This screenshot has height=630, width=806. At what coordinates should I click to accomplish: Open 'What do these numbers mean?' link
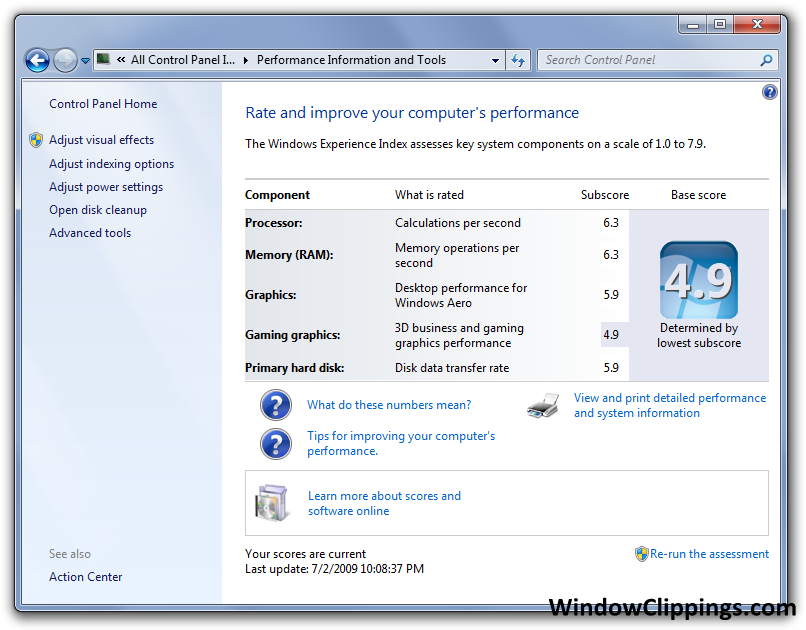tap(389, 405)
